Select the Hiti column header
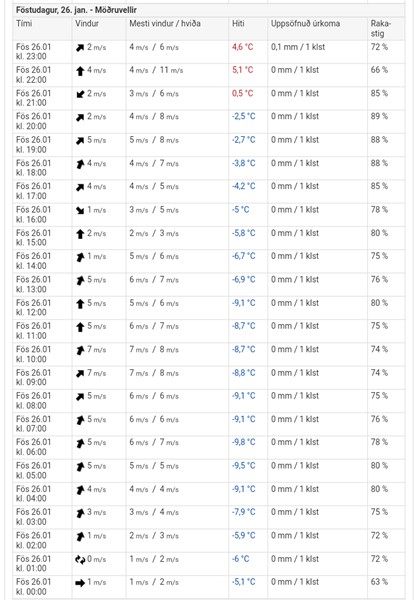Screen dimensions: 414x600 point(238,23)
